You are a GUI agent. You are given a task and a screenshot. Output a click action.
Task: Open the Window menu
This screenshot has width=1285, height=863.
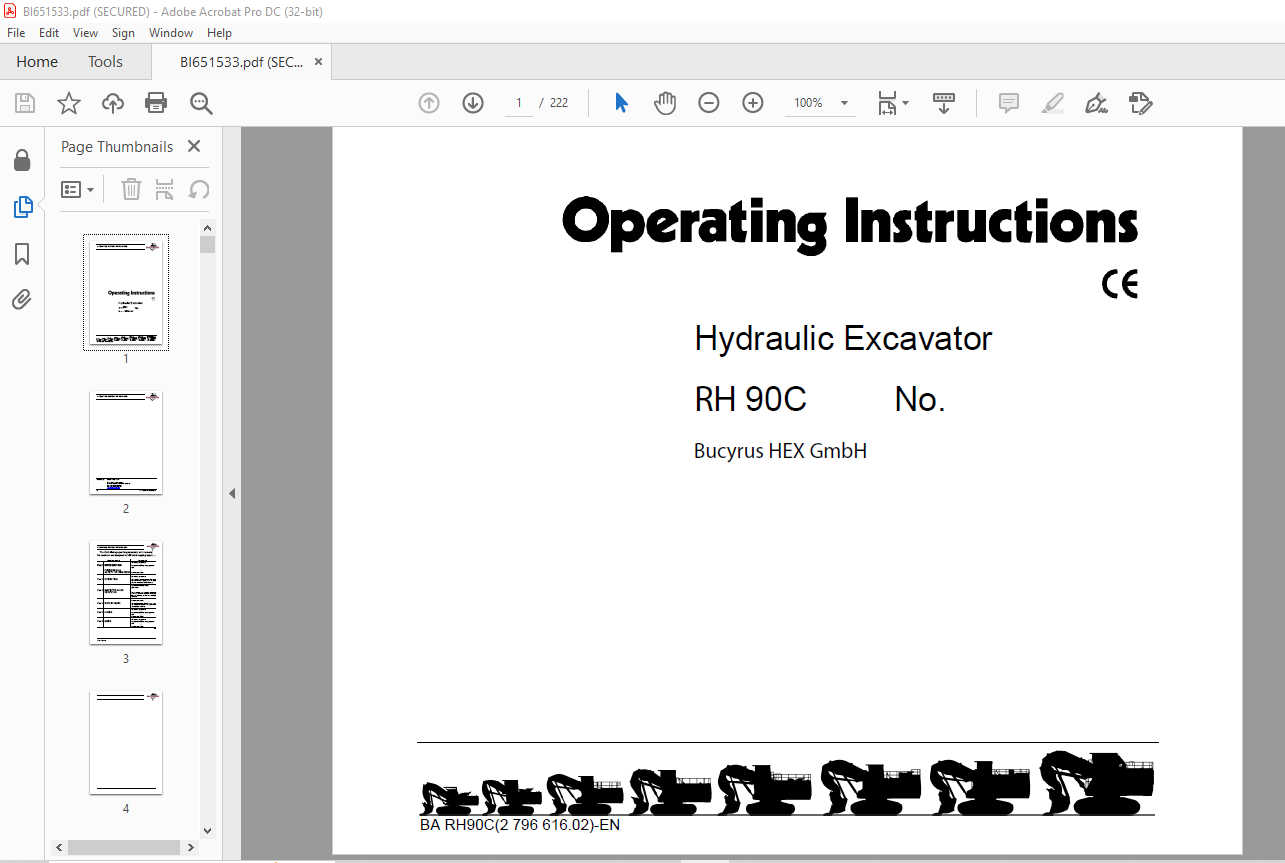[x=171, y=33]
